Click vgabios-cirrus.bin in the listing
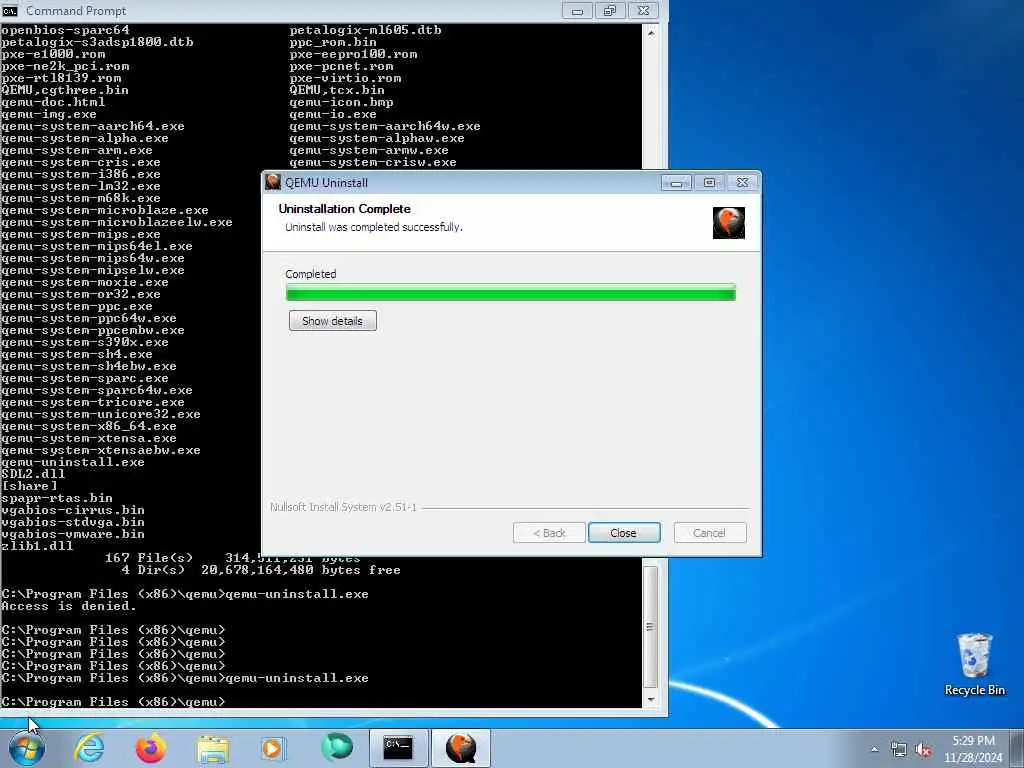Image resolution: width=1024 pixels, height=768 pixels. pos(73,510)
